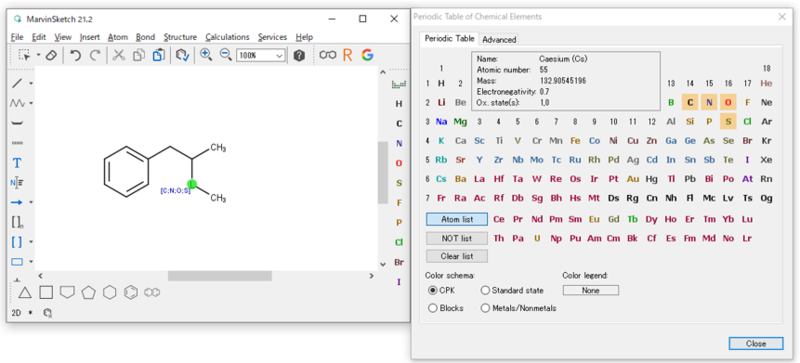Viewport: 800px width, 363px height.
Task: Open the hexagon help icon
Action: pos(299,56)
